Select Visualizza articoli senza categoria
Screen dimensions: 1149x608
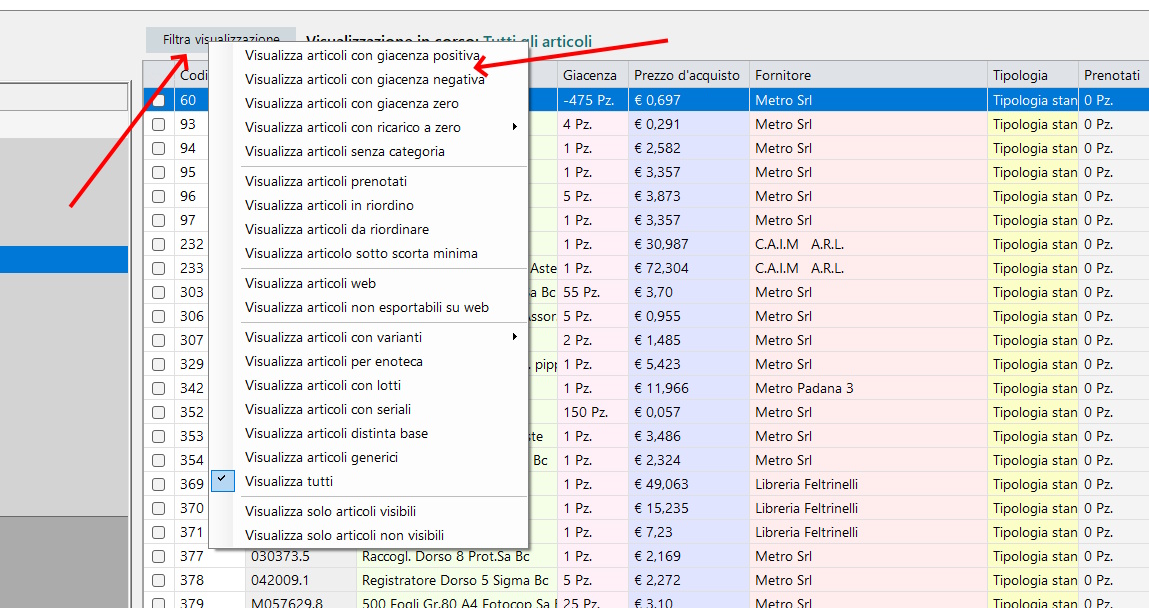pyautogui.click(x=345, y=152)
